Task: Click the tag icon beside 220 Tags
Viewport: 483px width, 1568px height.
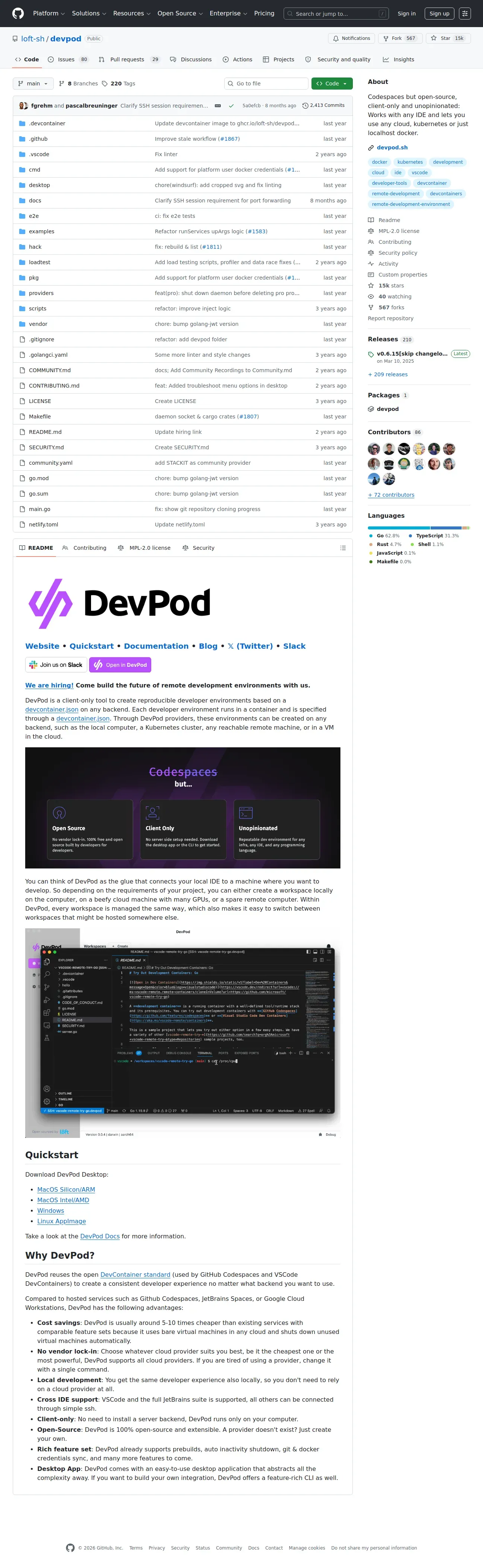Action: coord(105,84)
